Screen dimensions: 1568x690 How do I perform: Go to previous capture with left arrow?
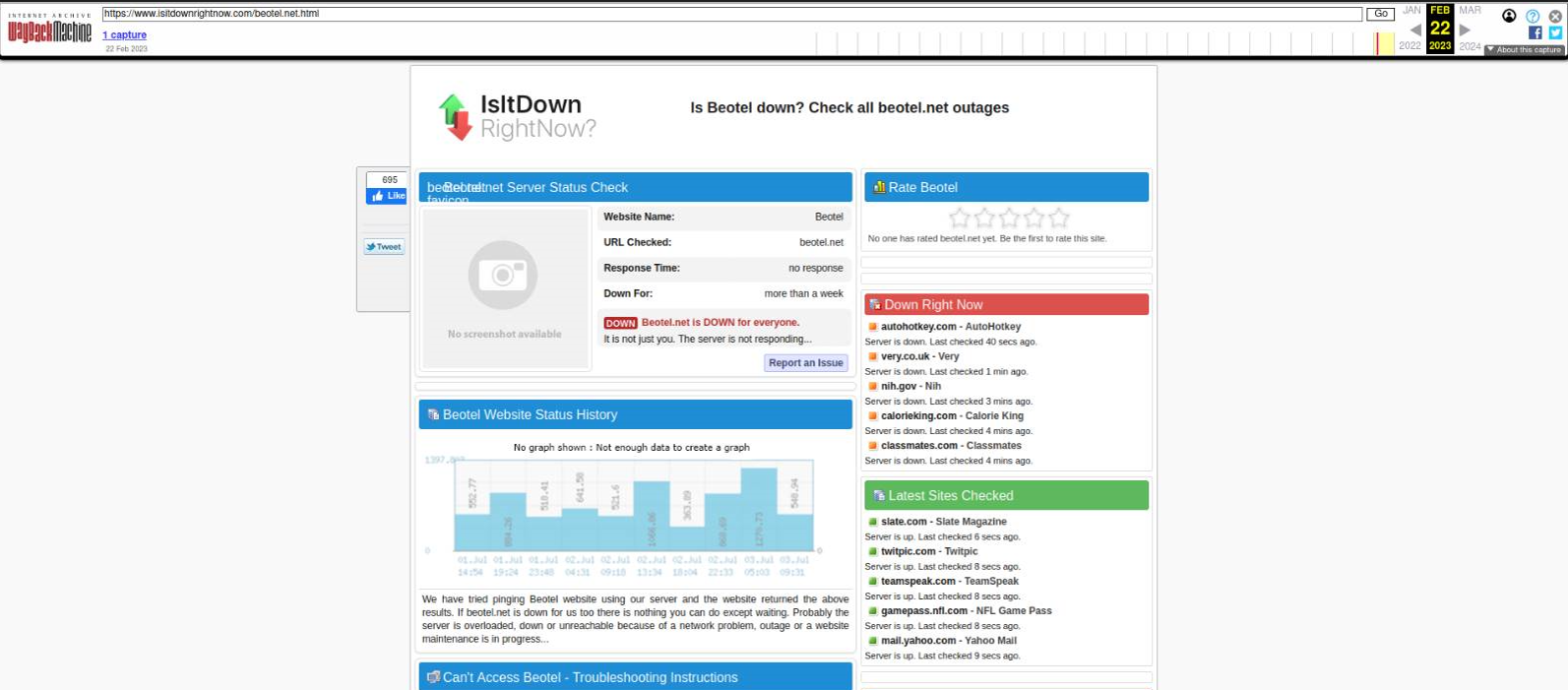(x=1415, y=30)
